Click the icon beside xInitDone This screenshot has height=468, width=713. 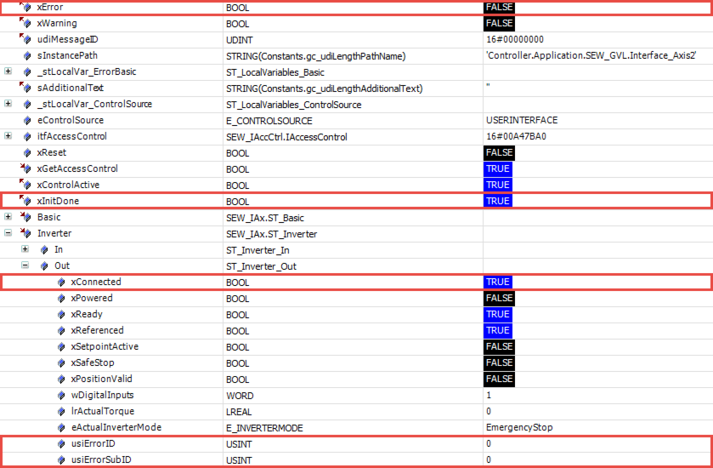(26, 201)
